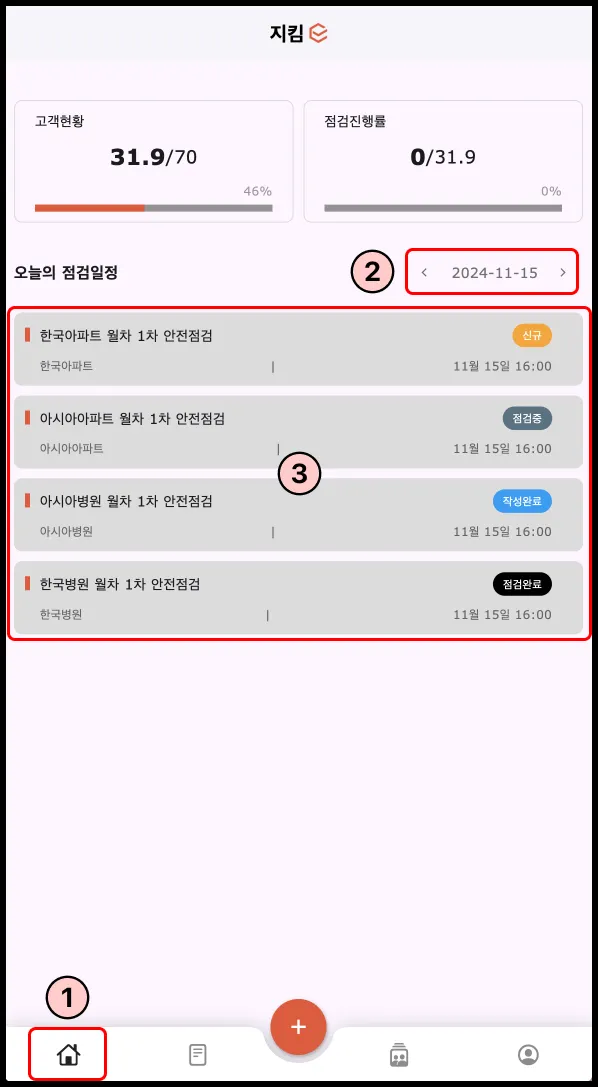Click the 점검중 status badge

click(527, 418)
